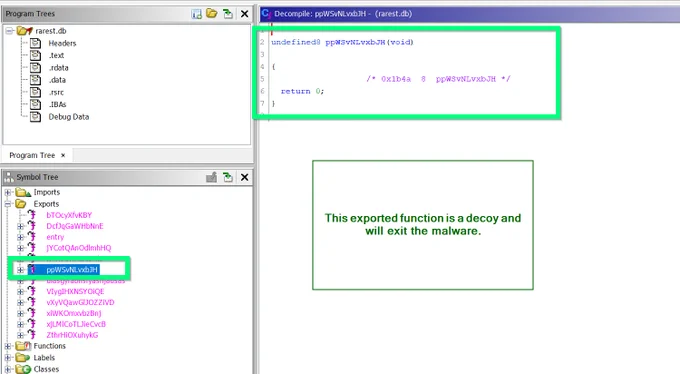Select the Exports folder
This screenshot has height=374, width=680.
pyautogui.click(x=46, y=204)
